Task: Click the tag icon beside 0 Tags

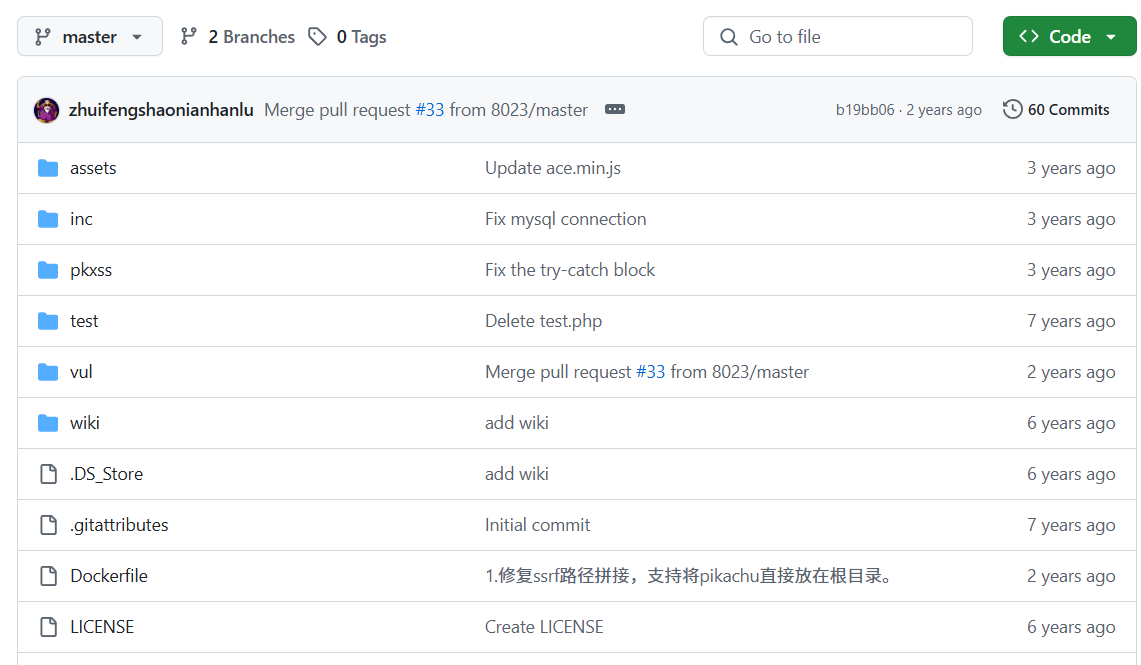Action: 317,36
